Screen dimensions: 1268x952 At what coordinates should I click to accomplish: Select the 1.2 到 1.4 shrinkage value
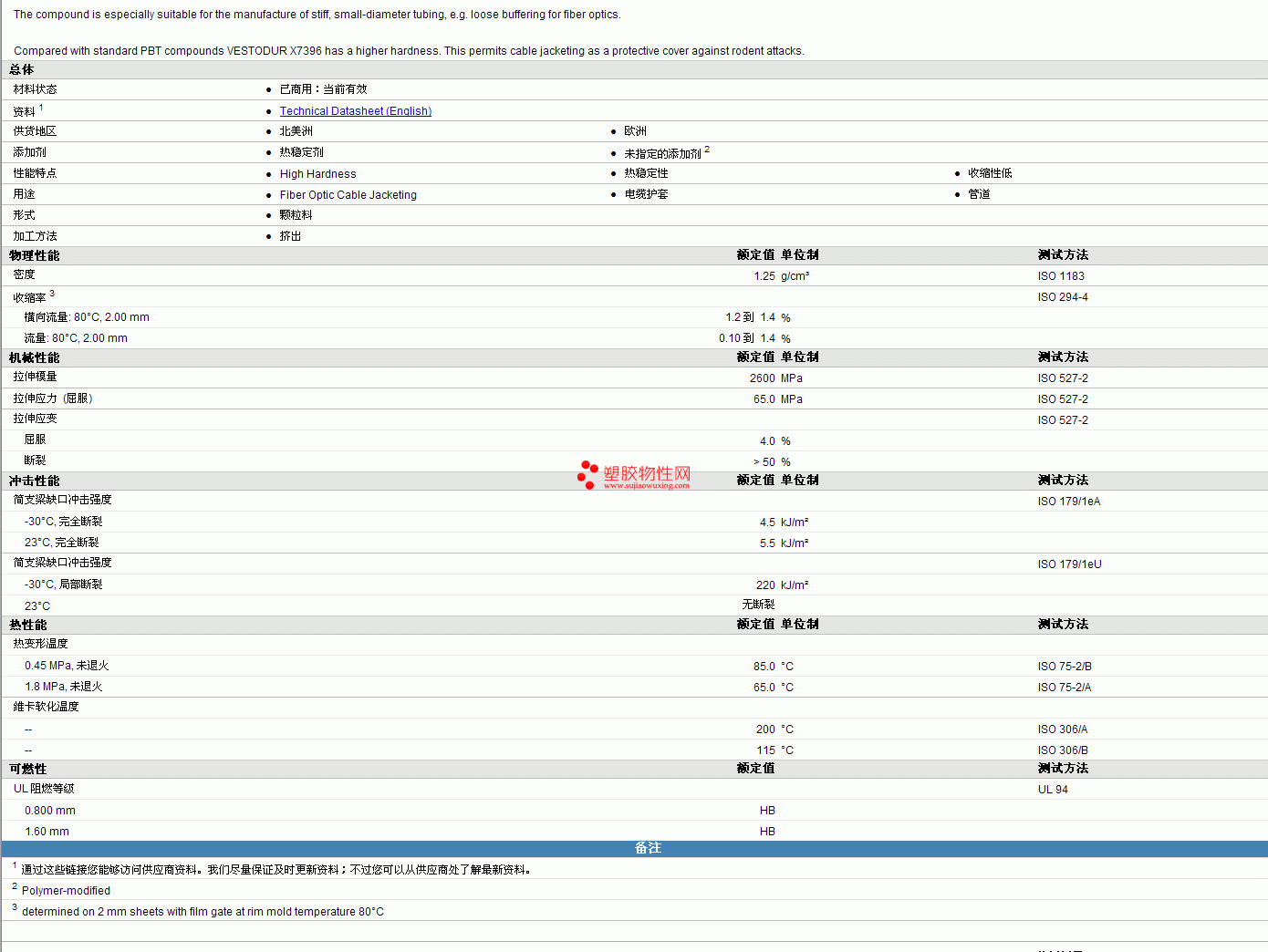751,317
